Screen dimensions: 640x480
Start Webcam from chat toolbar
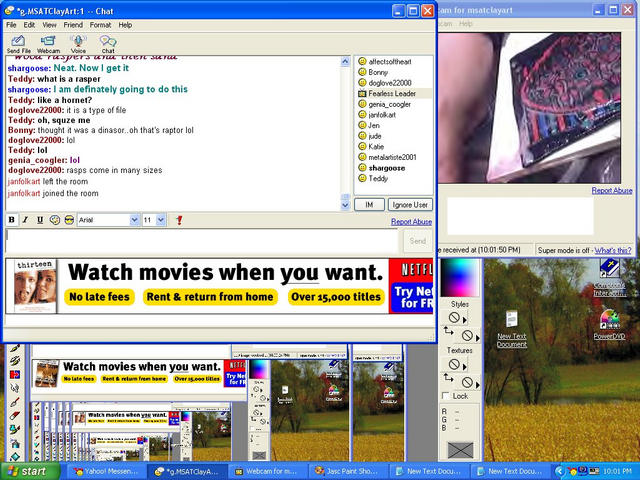tap(48, 44)
